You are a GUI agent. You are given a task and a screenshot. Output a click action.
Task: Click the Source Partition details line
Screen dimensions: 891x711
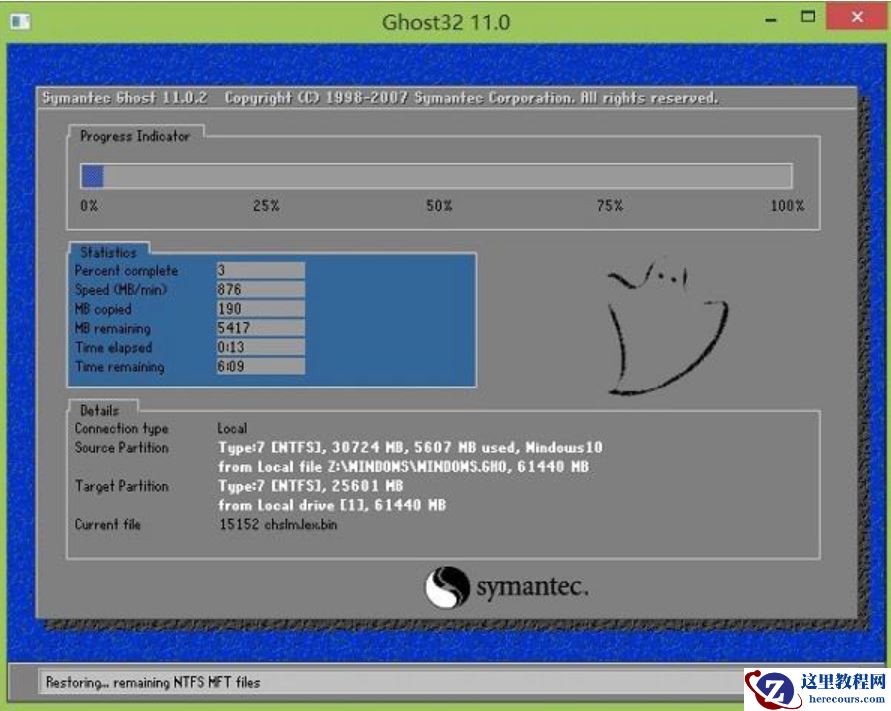pos(410,448)
